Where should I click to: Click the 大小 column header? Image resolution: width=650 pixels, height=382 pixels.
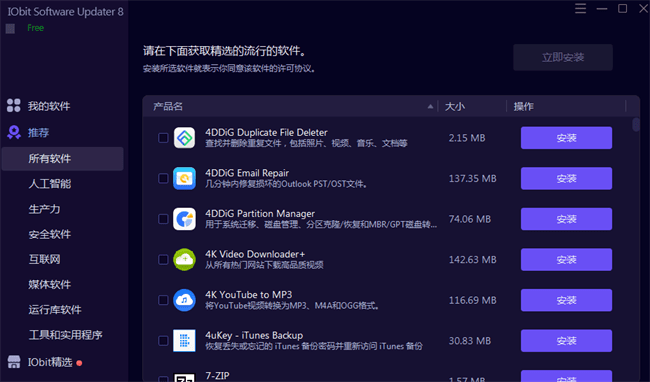click(455, 106)
